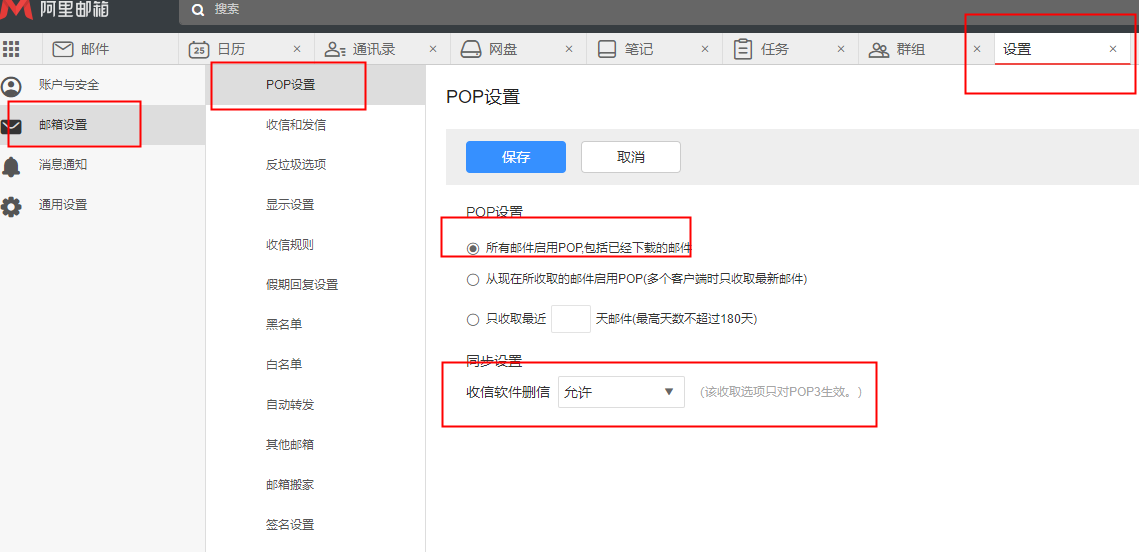Click the blue 保存 button
Screen dimensions: 1139x552
(515, 157)
